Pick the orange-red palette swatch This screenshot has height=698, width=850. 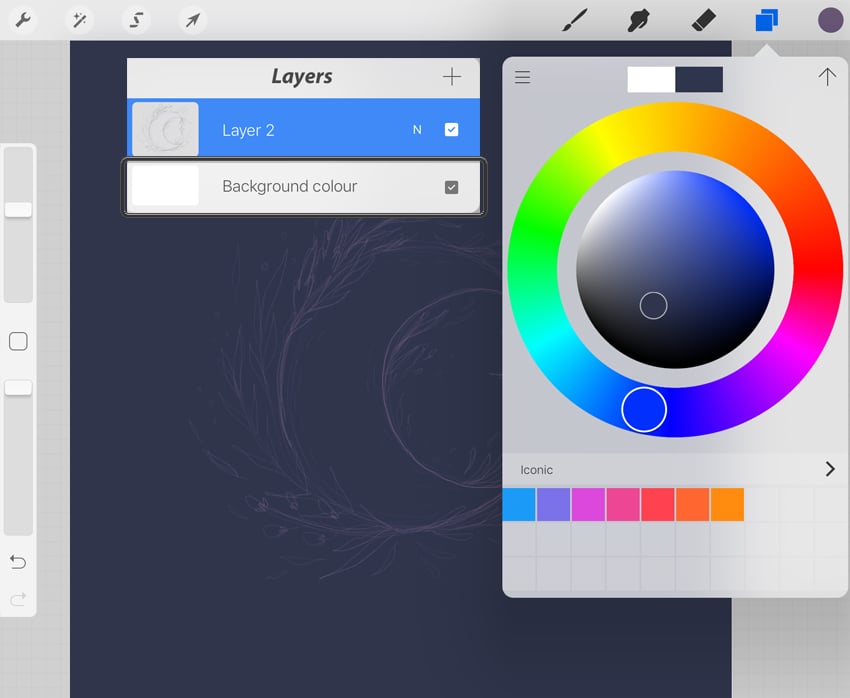tap(692, 505)
